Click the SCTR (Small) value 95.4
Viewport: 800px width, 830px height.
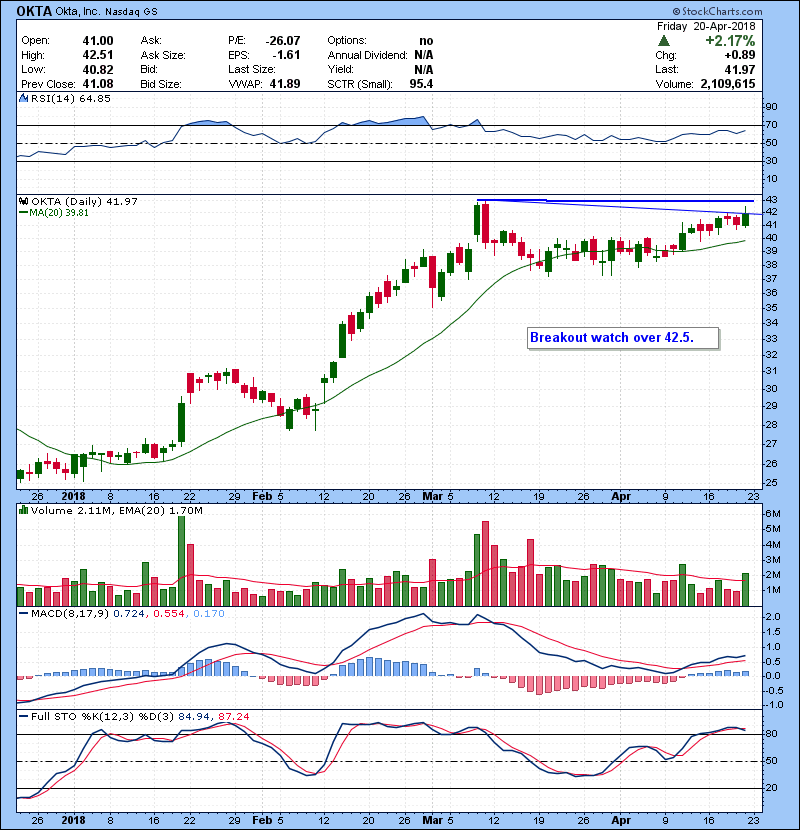(421, 84)
